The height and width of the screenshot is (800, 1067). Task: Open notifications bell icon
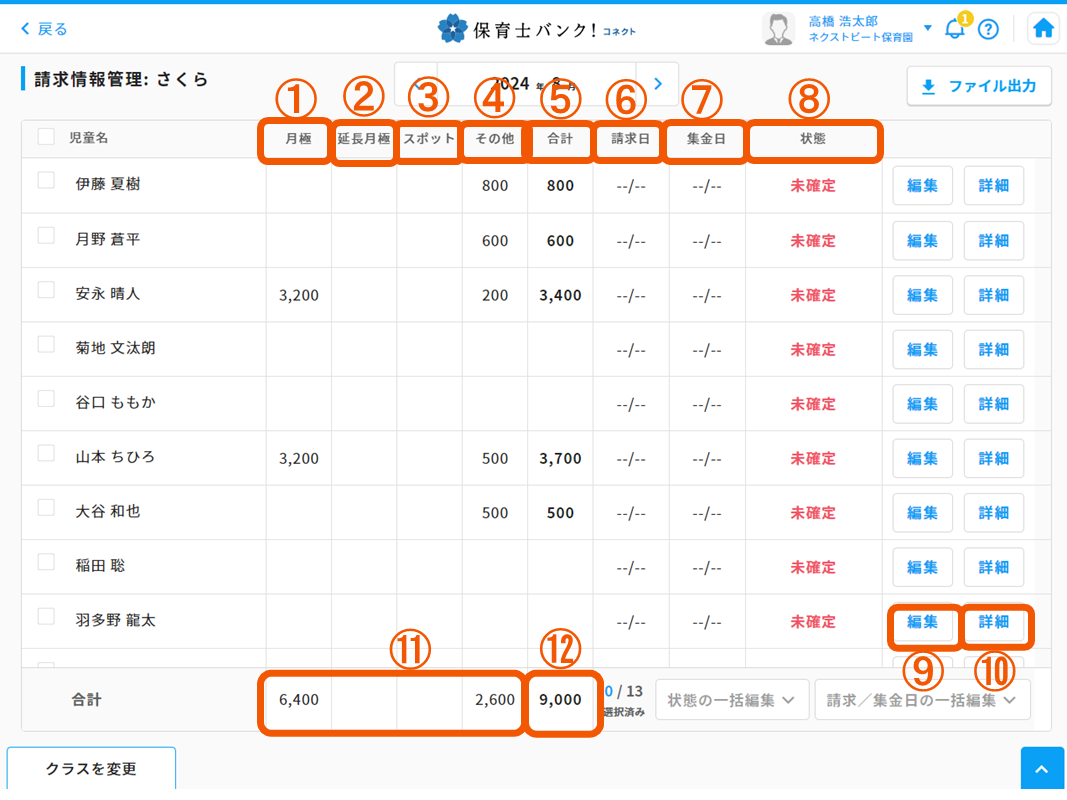point(955,29)
